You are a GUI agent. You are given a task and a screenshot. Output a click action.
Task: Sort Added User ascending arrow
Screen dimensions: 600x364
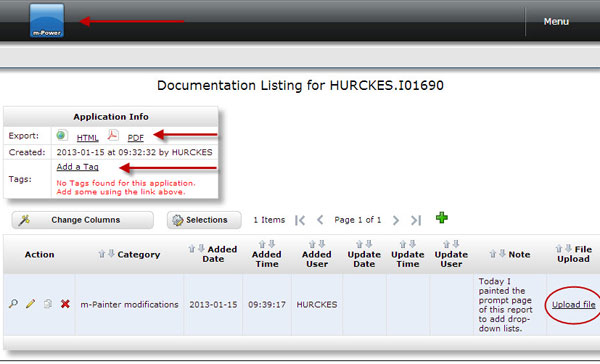[312, 244]
